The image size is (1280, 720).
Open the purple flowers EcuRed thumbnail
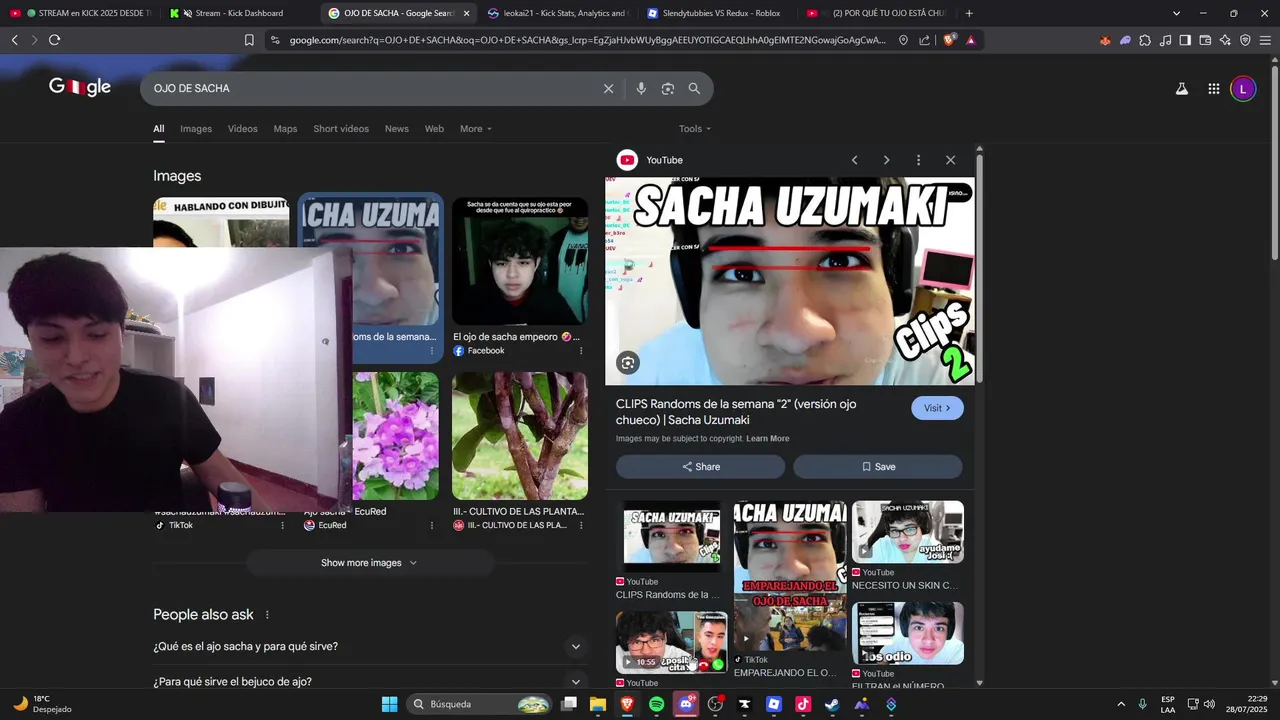[396, 436]
